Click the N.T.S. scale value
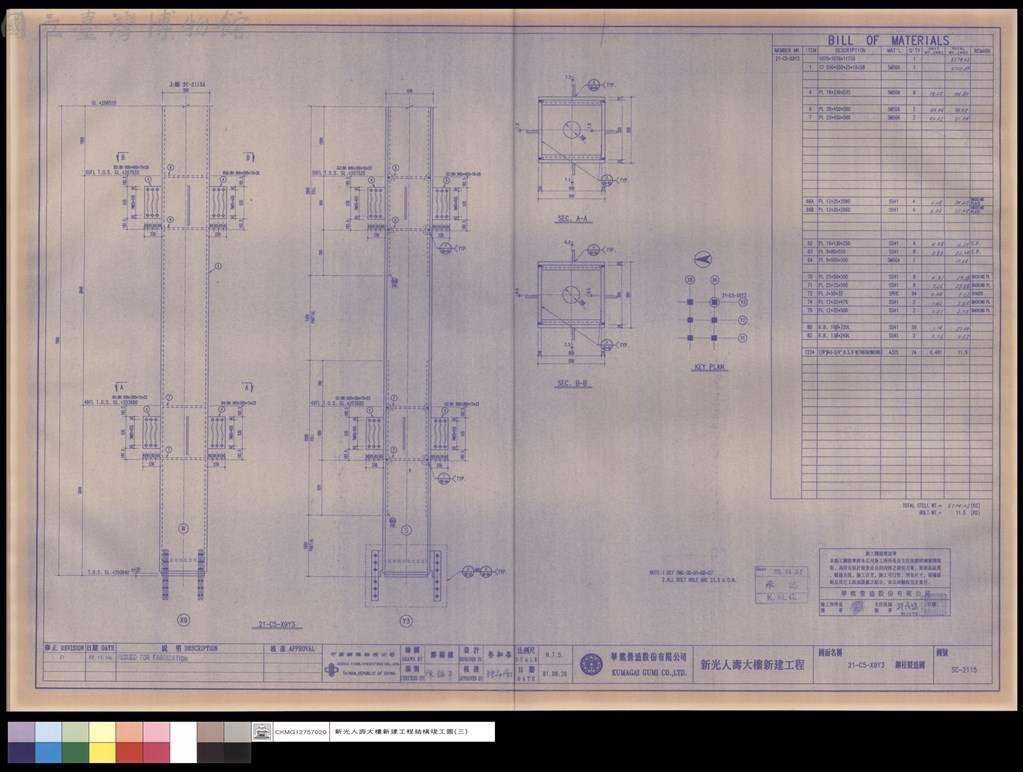This screenshot has width=1023, height=772. (x=553, y=655)
